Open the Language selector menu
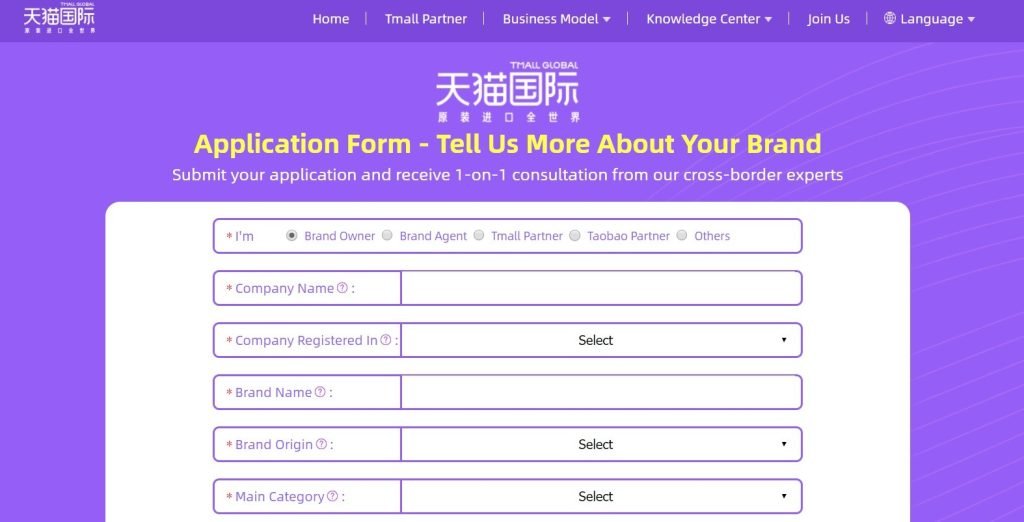Screen dimensions: 1024x522 (x=929, y=19)
